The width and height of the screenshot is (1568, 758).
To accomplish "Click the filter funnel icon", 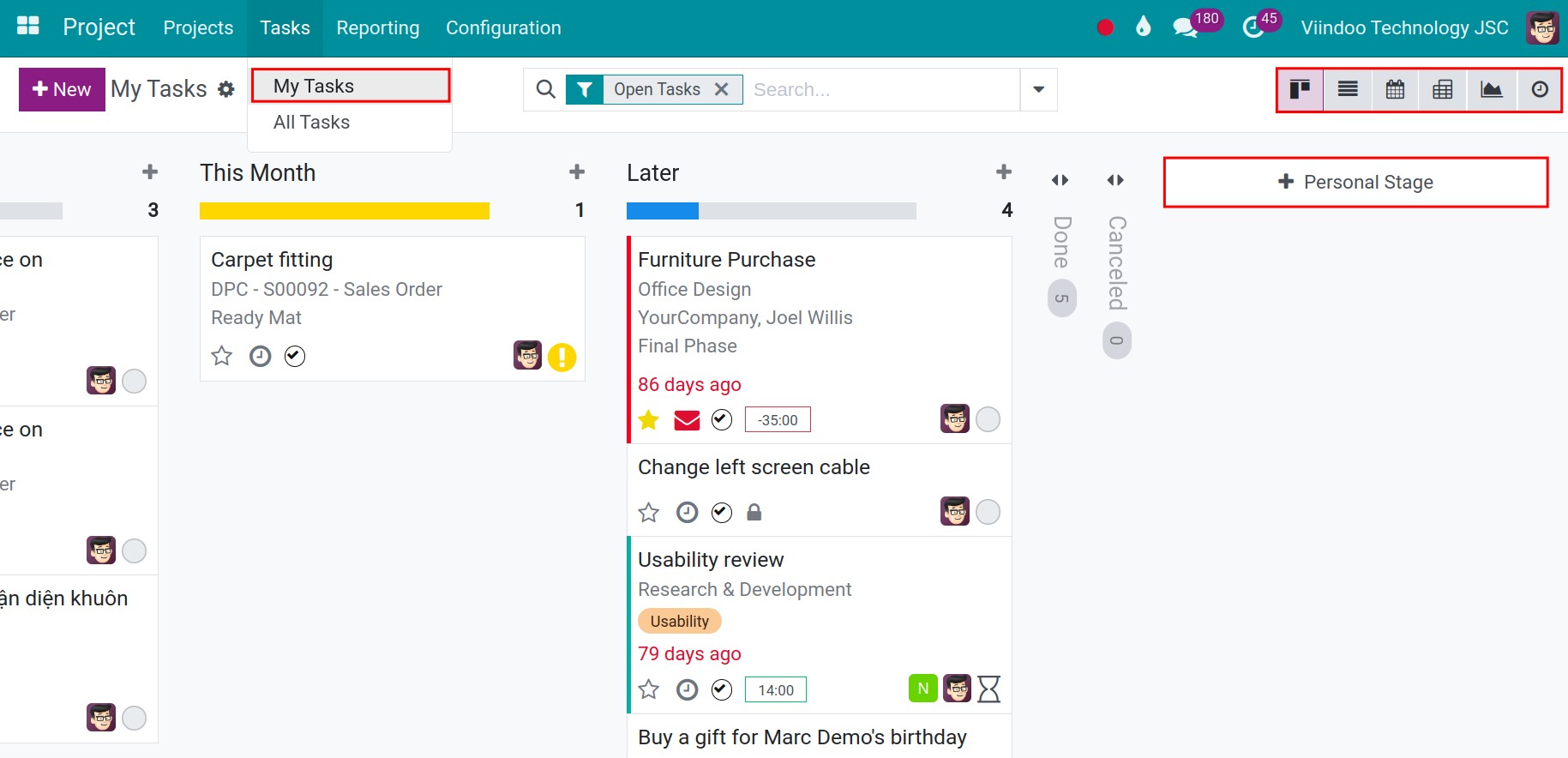I will point(584,89).
